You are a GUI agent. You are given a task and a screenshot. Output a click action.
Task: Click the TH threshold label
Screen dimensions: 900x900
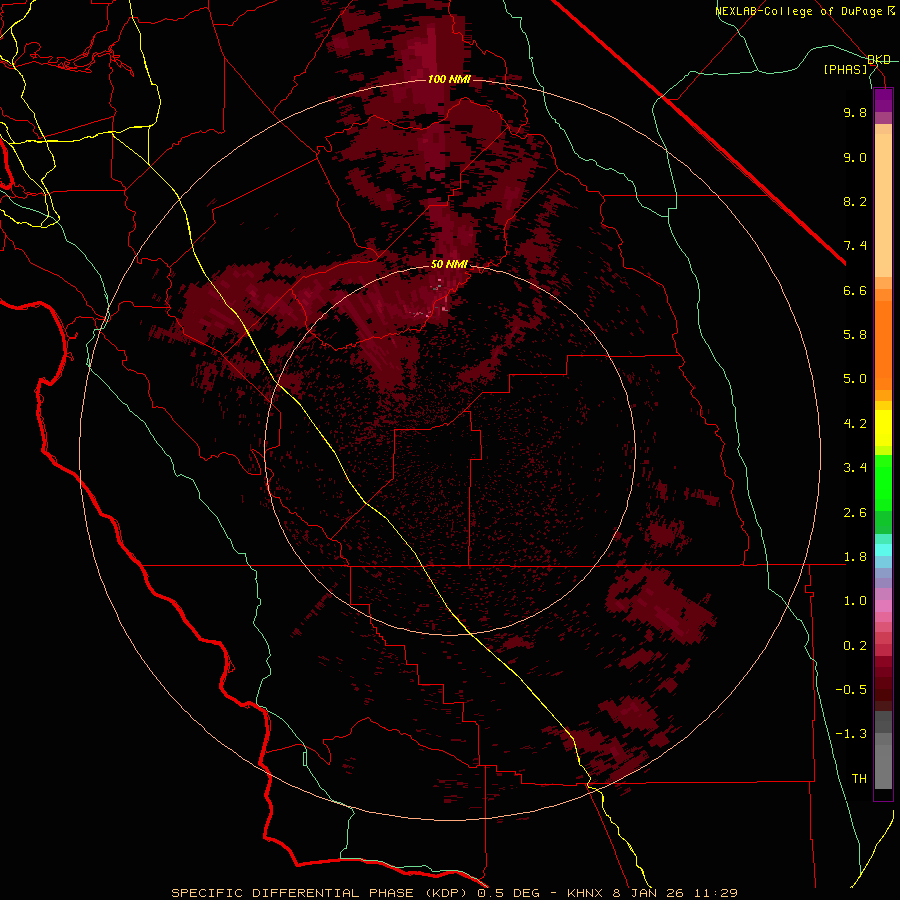(859, 779)
